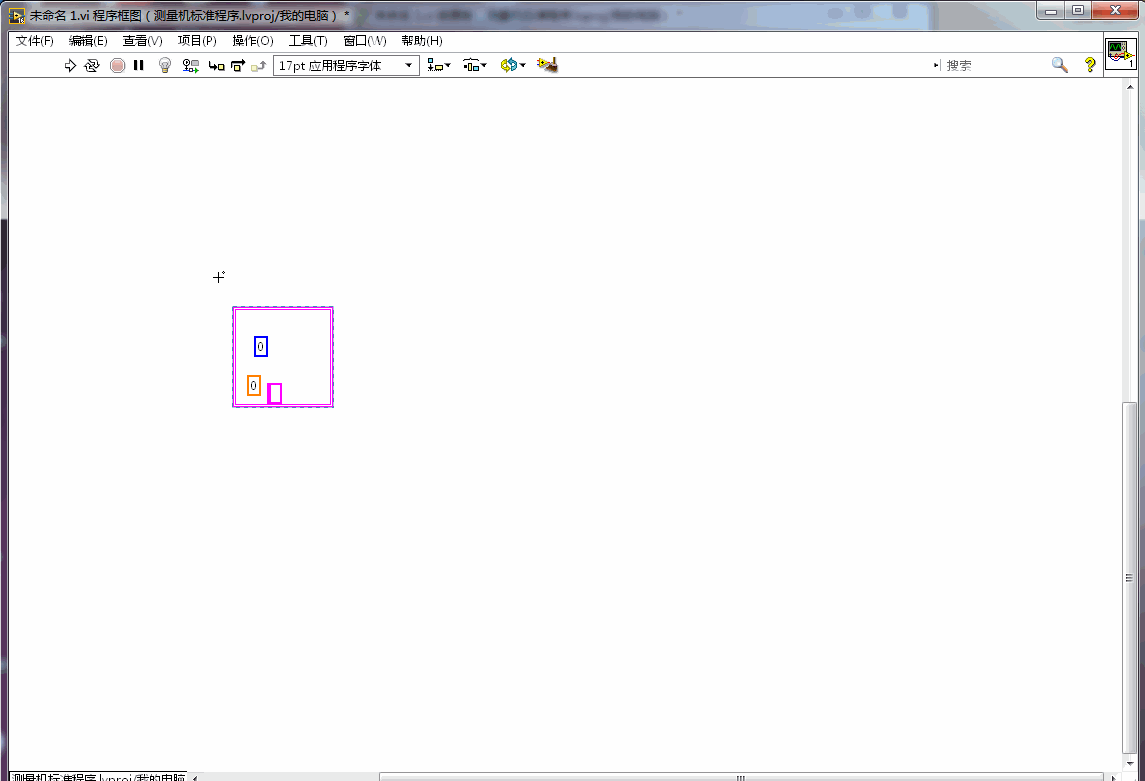Click the Run arrow button
Viewport: 1145px width, 781px height.
pyautogui.click(x=70, y=66)
